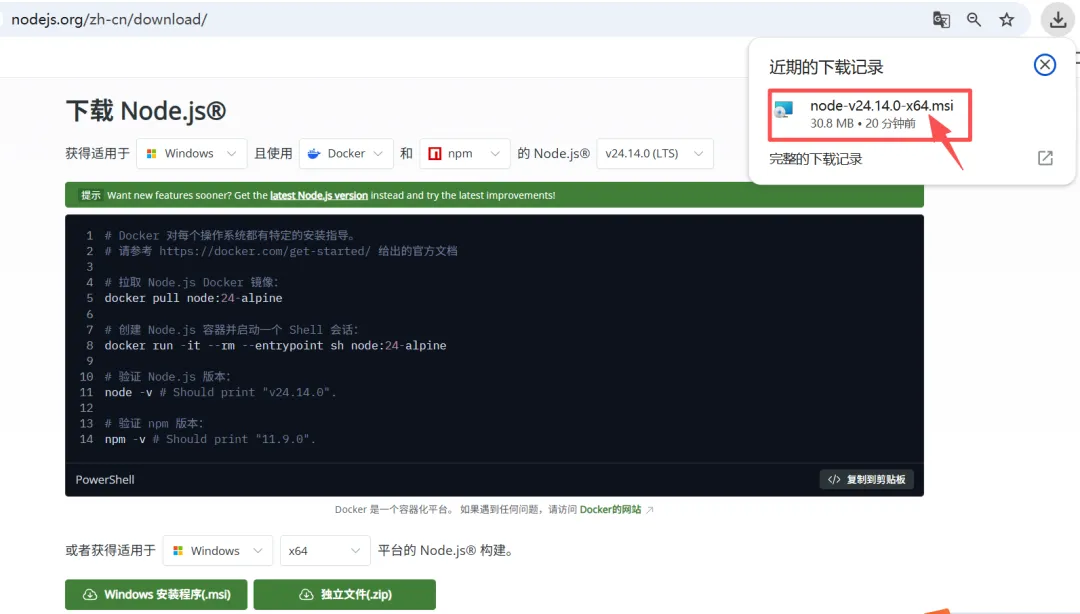The image size is (1080, 614).
Task: Open the browser downloads toolbar button
Action: tap(1058, 19)
